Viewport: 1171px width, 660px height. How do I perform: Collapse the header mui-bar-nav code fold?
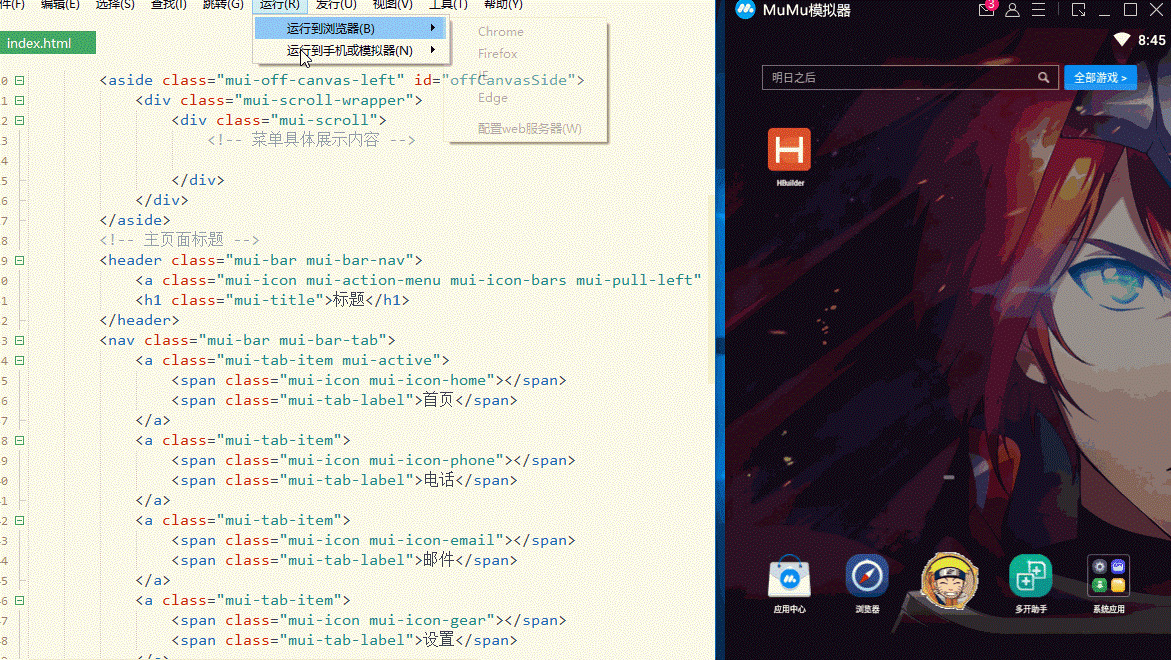pos(19,261)
